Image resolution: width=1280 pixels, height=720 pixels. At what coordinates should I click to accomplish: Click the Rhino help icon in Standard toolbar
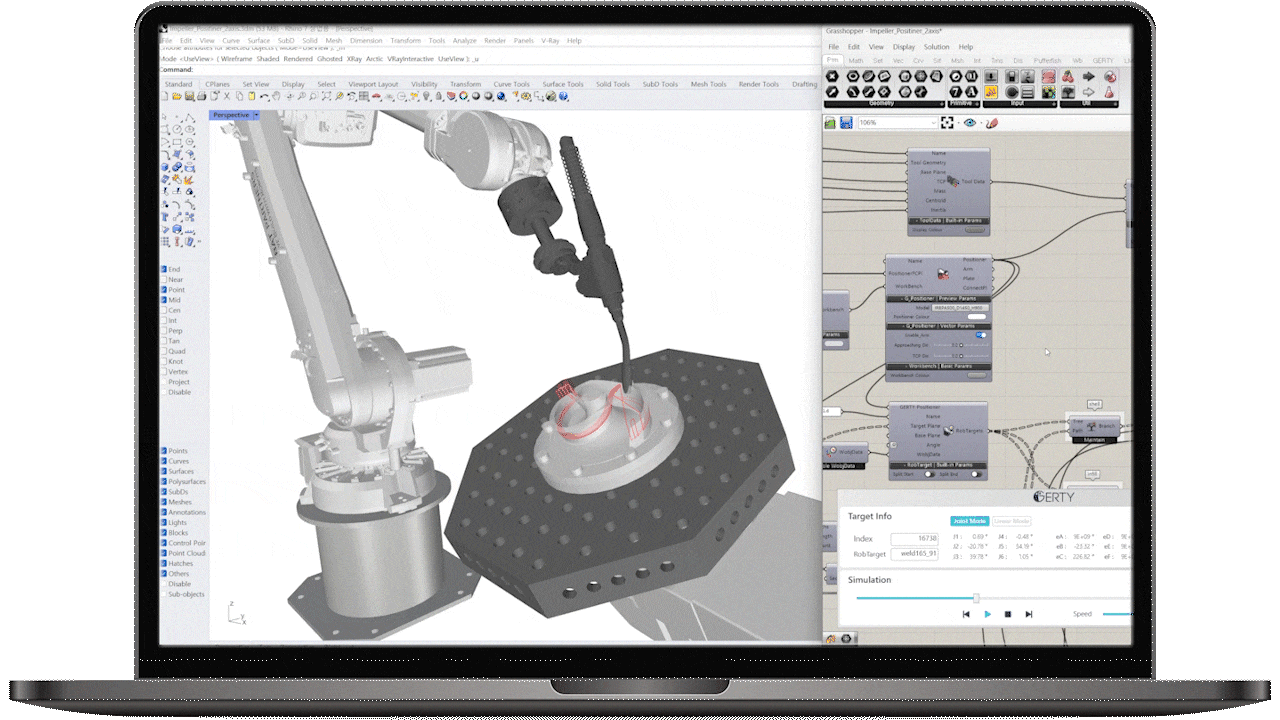point(563,96)
